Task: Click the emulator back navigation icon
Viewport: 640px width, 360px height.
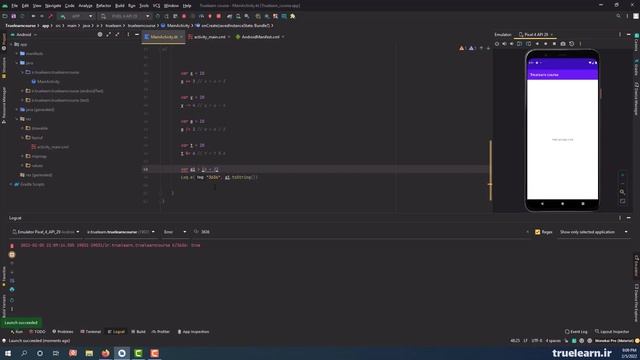Action: click(537, 44)
